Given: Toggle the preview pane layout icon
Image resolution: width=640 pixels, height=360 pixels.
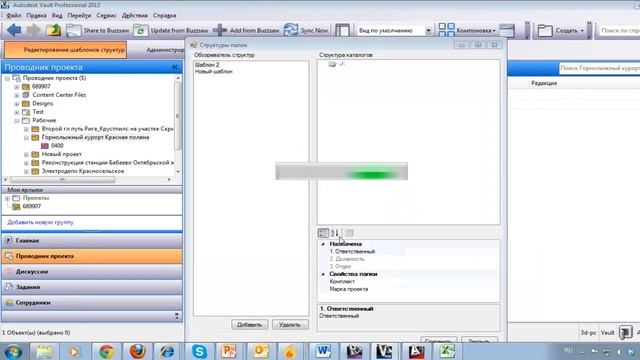Looking at the screenshot, I should [342, 30].
